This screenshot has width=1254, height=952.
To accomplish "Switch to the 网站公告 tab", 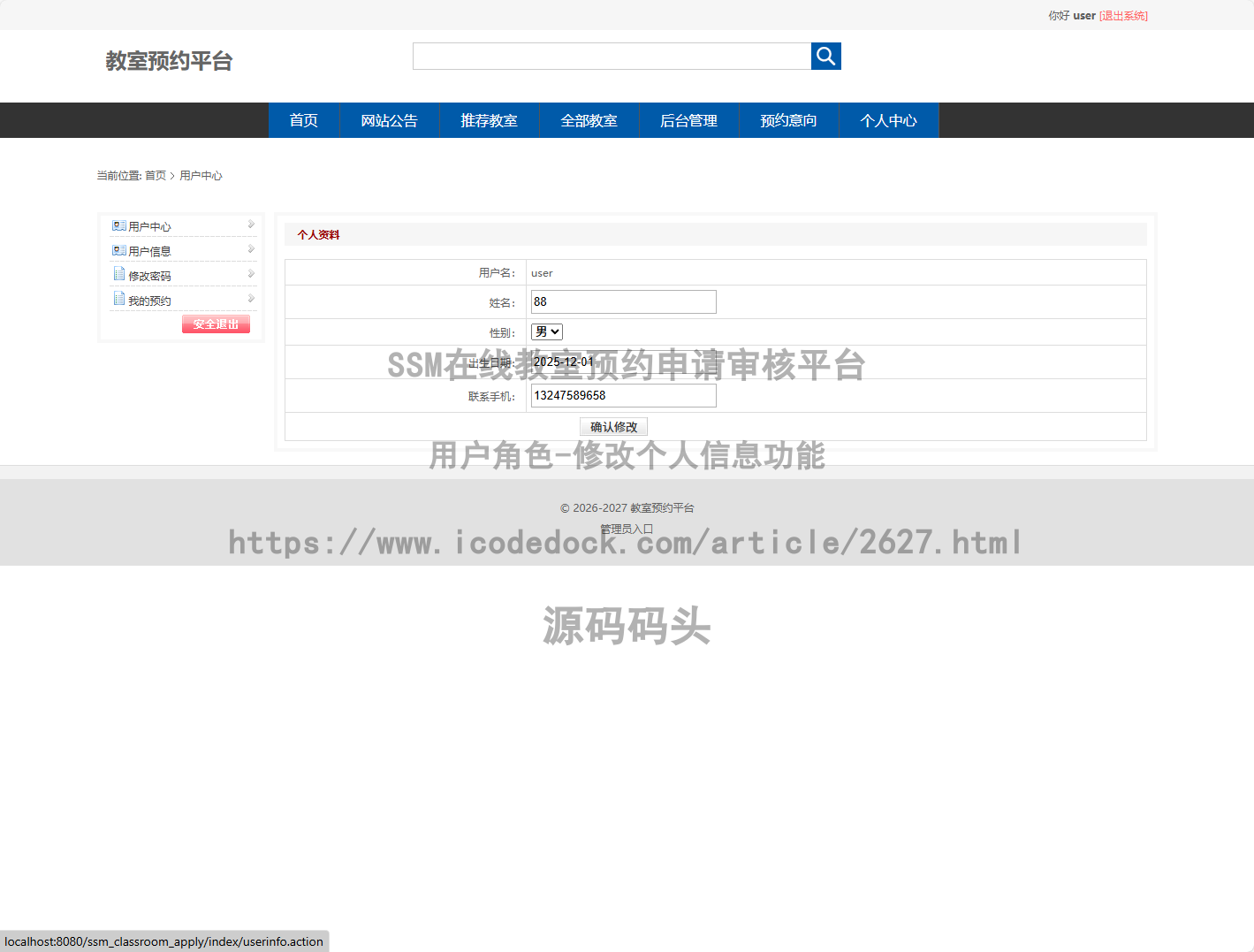I will pos(389,120).
